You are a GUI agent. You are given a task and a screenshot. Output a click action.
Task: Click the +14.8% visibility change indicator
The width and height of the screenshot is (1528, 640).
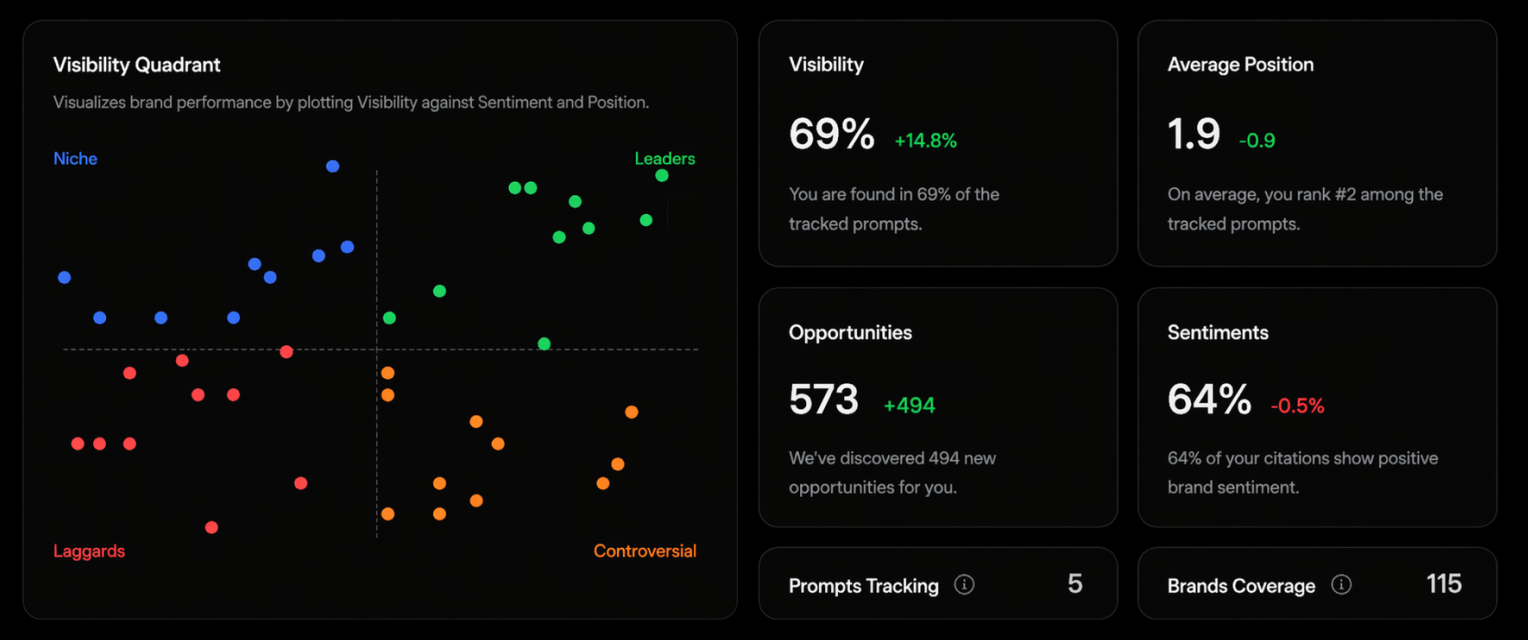(x=926, y=140)
